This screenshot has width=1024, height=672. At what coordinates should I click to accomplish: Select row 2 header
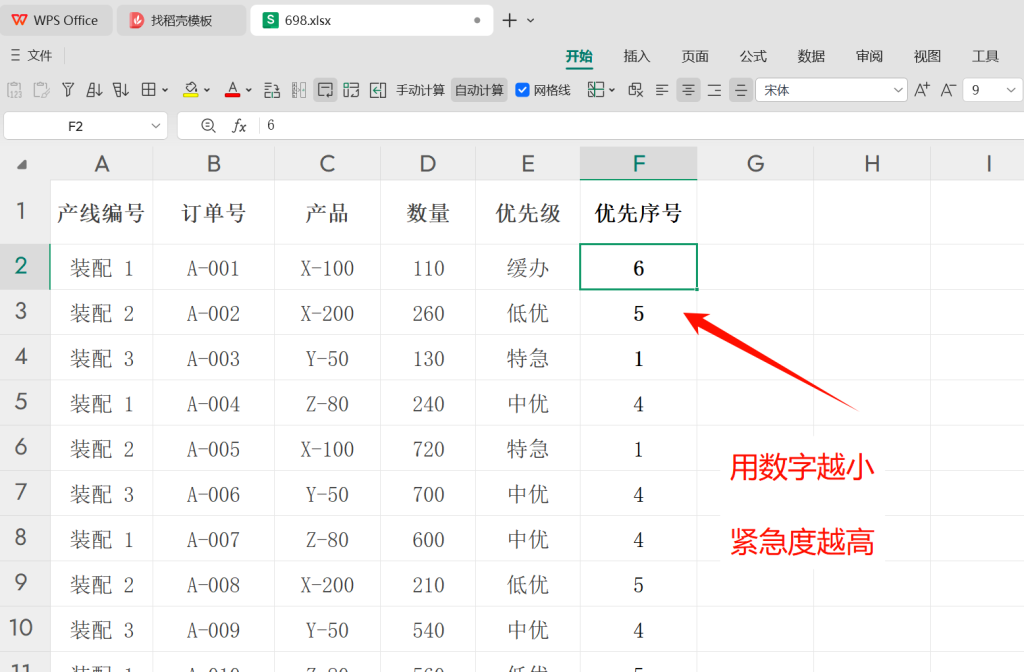click(24, 266)
